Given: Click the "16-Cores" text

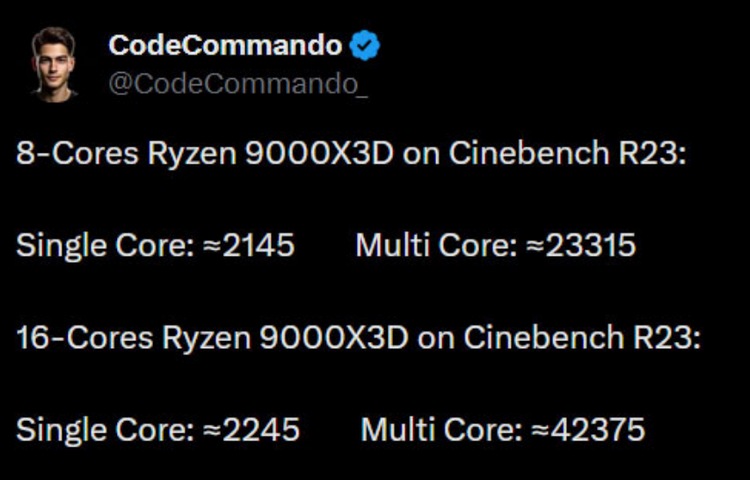Looking at the screenshot, I should (x=81, y=337).
